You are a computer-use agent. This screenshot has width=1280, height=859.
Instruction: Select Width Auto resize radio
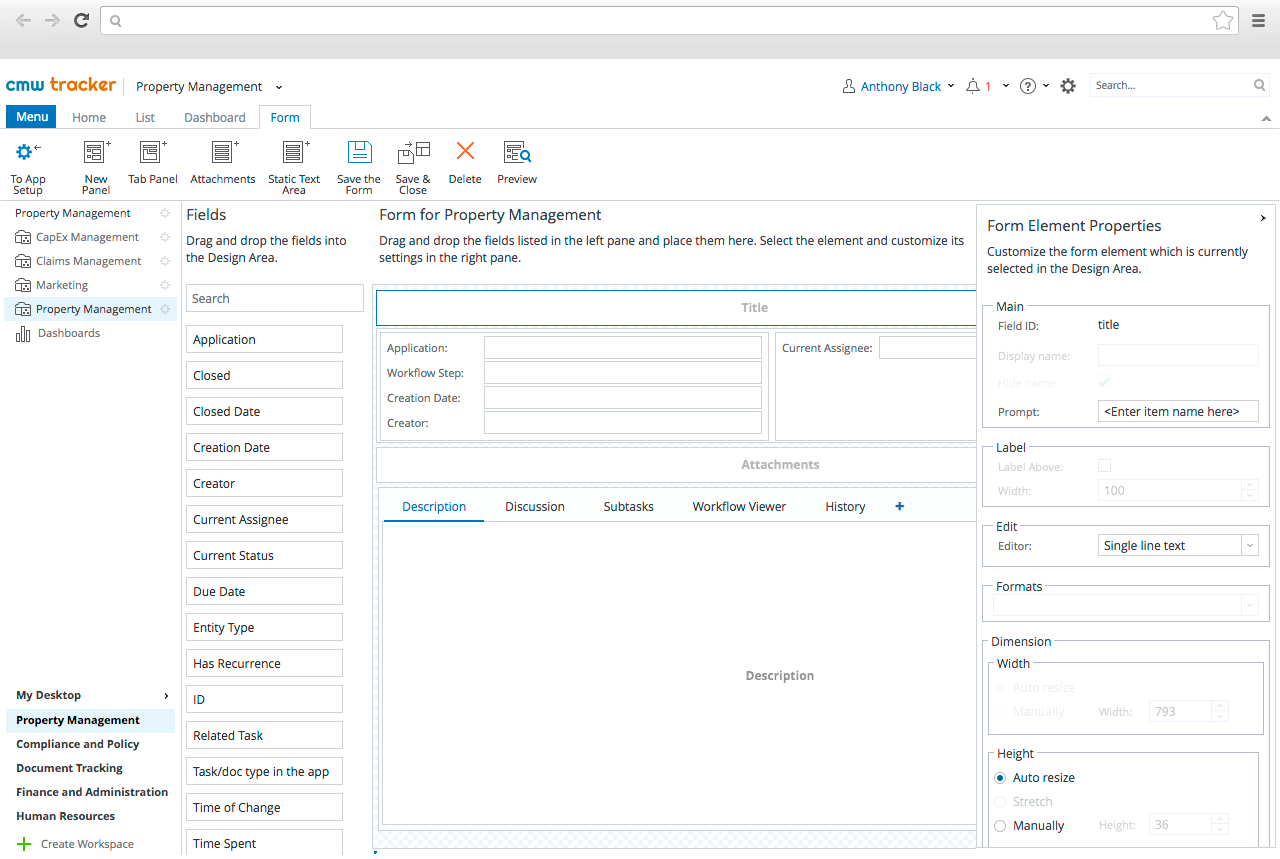pos(1000,688)
